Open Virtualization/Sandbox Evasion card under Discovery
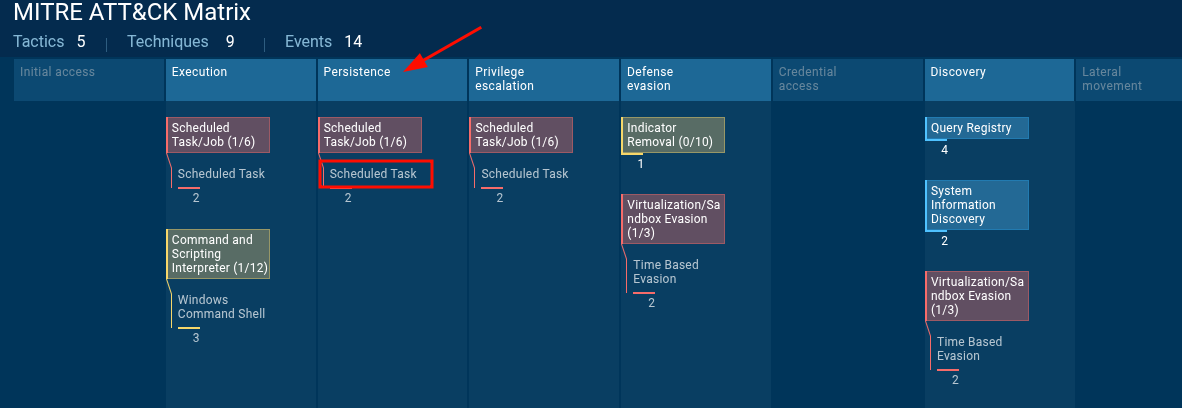The height and width of the screenshot is (408, 1182). [977, 296]
